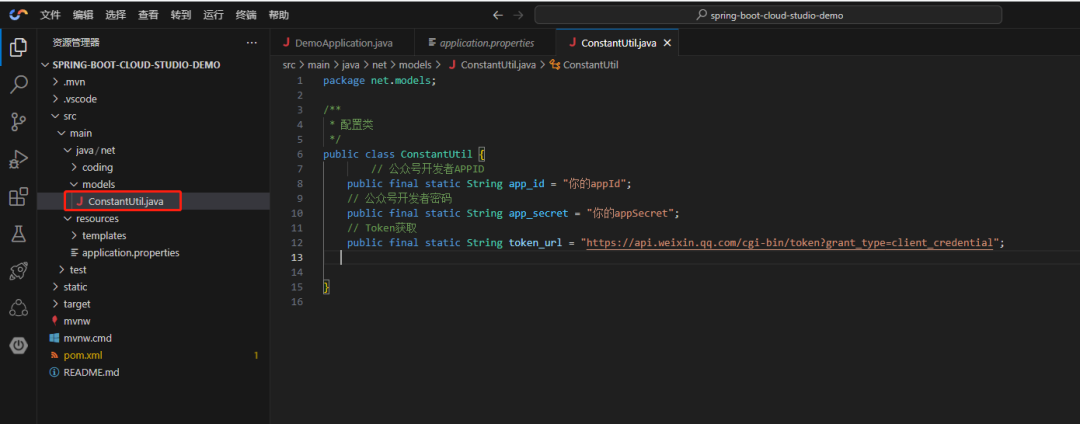1080x424 pixels.
Task: Click breadcrumb segment 'models'
Action: 415,65
